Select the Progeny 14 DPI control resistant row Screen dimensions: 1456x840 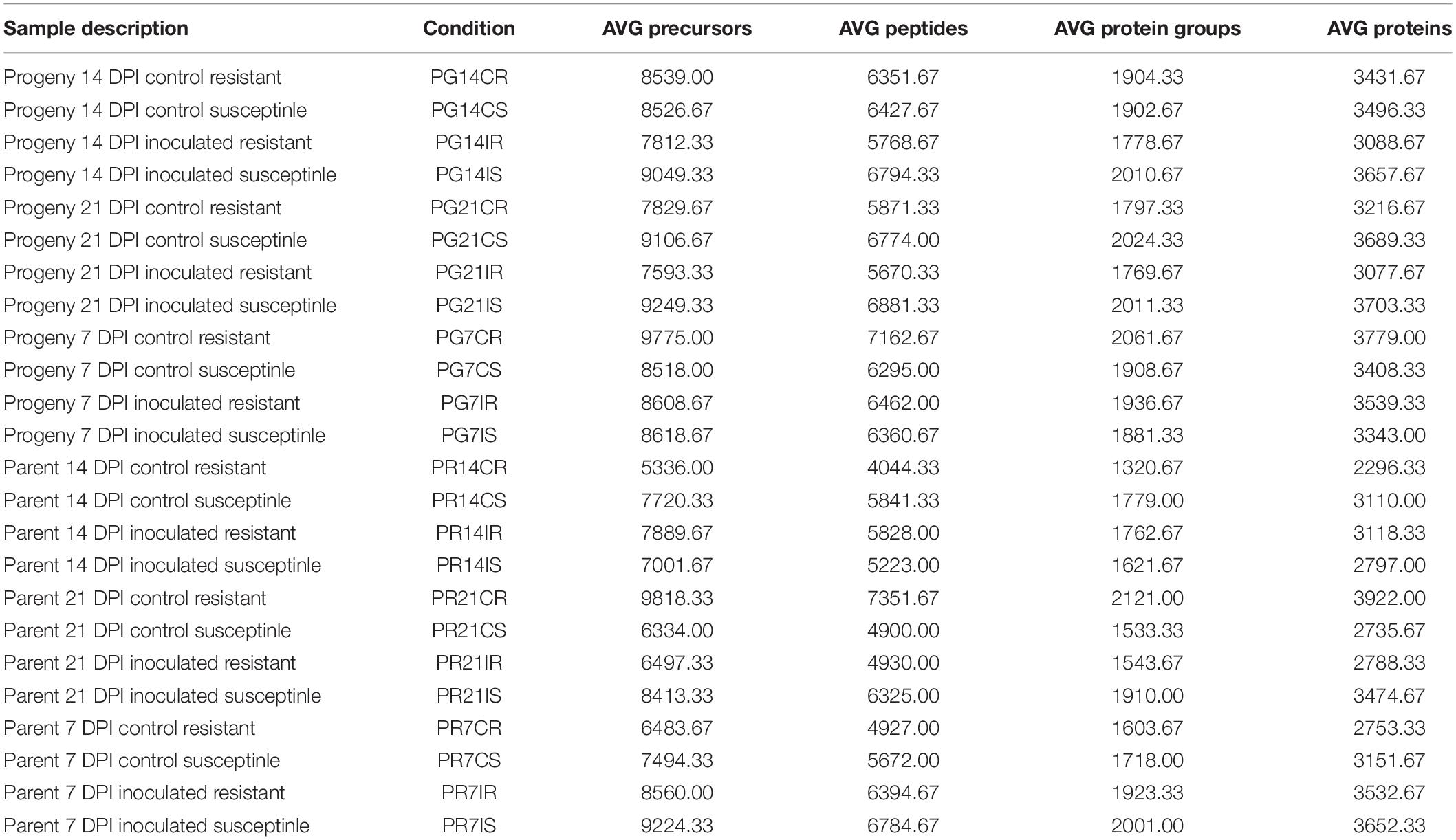pos(728,77)
